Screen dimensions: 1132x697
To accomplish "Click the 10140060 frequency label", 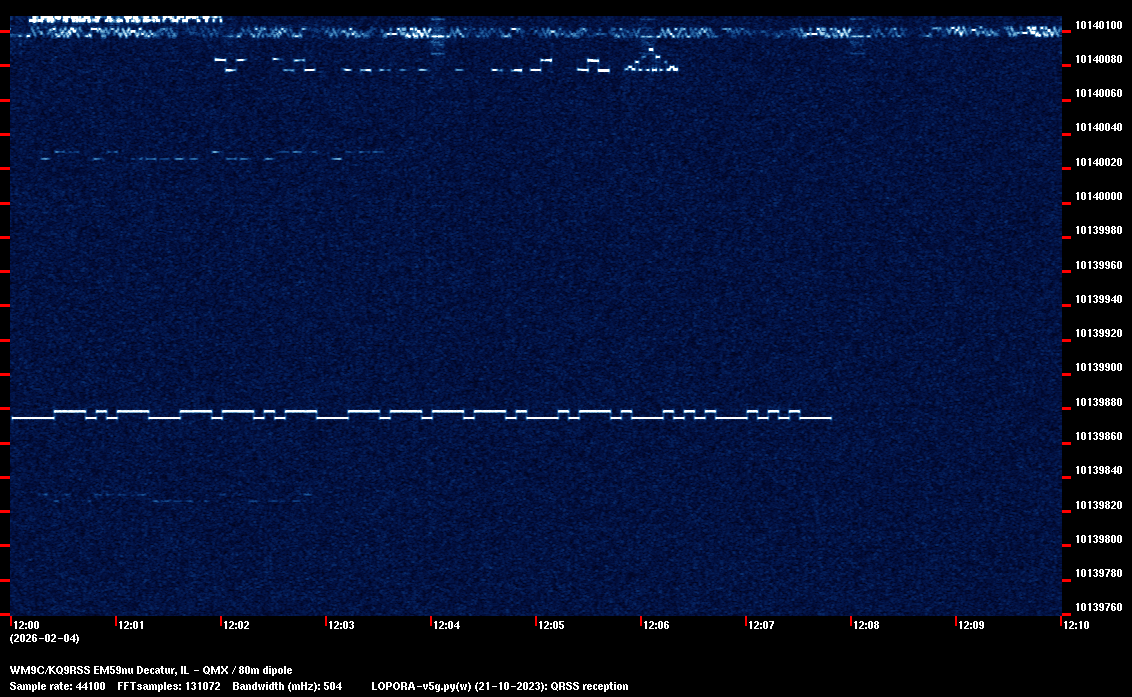I will [1099, 93].
